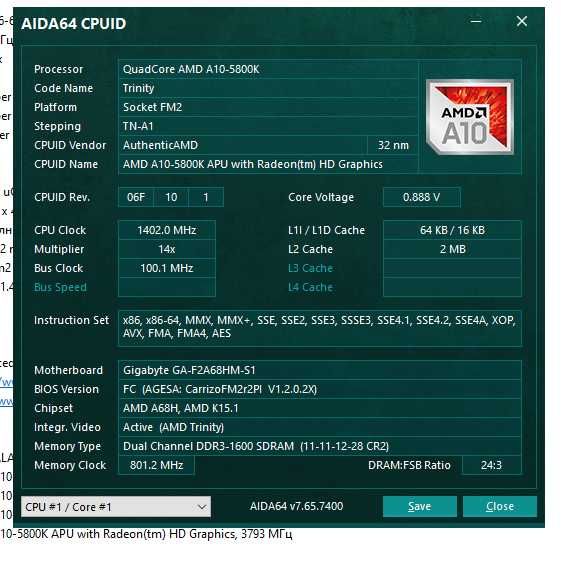Click the Core Voltage label
The height and width of the screenshot is (566, 561).
click(321, 197)
